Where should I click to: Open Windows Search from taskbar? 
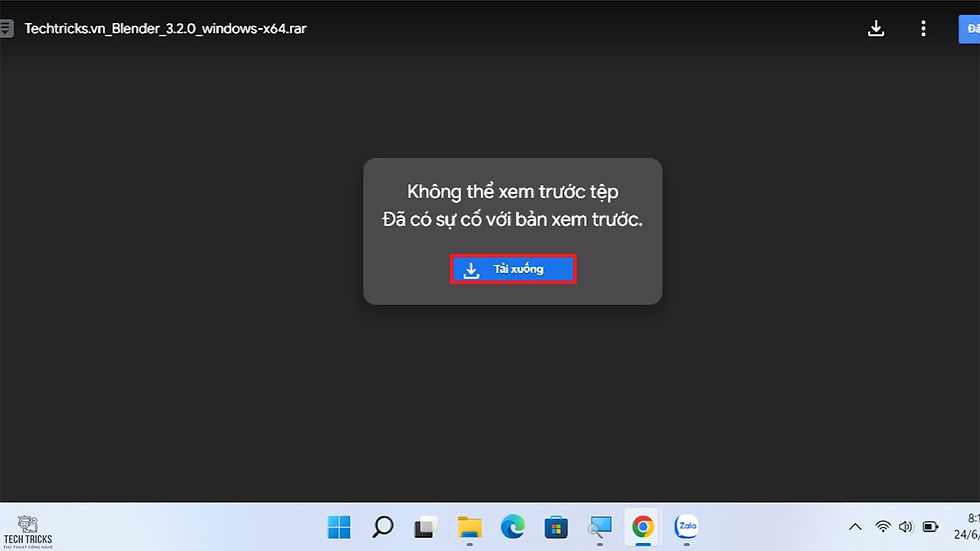tap(382, 527)
